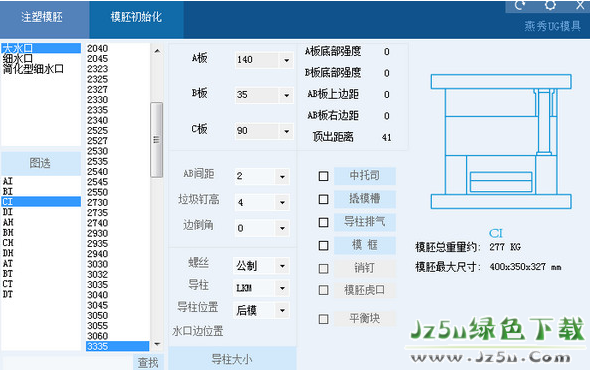Open AB间距 dropdown
Screen dimensions: 591x370
pos(282,176)
